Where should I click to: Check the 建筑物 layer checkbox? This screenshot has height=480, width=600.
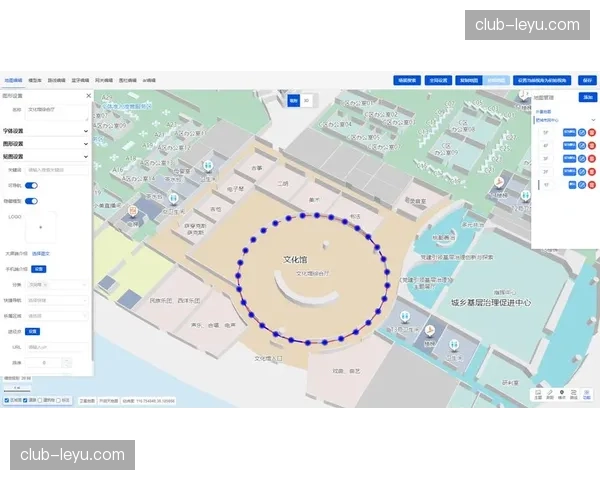(40, 400)
